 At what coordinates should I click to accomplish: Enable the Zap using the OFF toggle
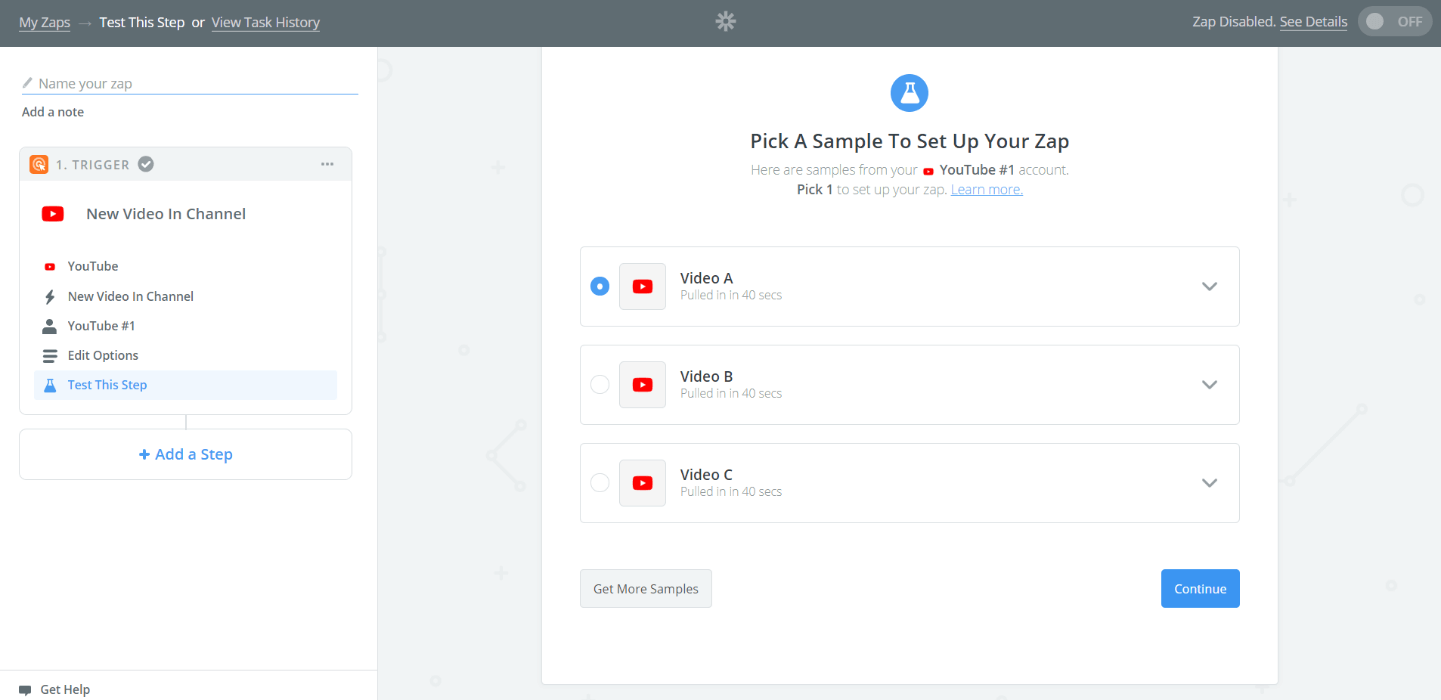(x=1394, y=20)
